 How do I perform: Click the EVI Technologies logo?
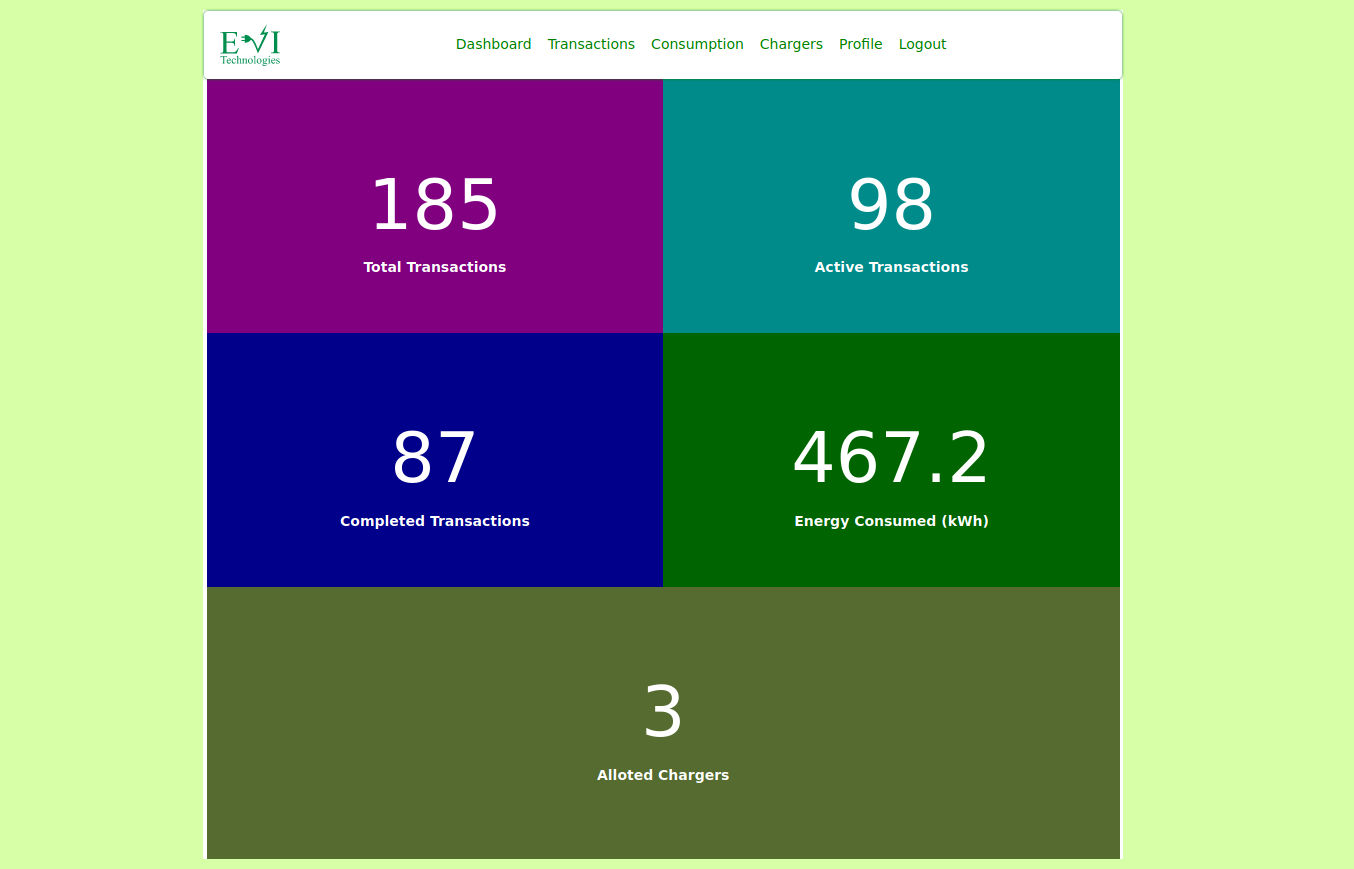[250, 45]
